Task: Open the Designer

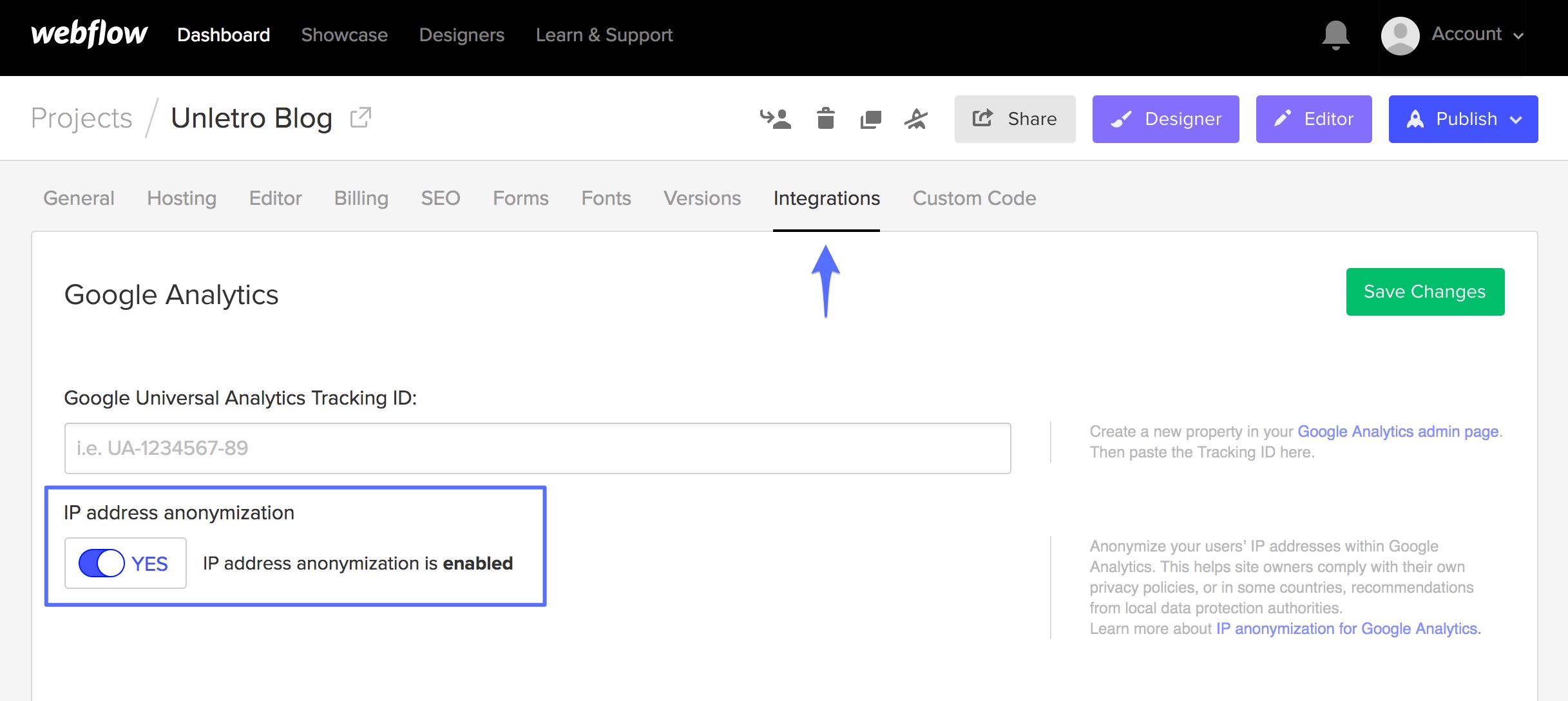Action: tap(1165, 119)
